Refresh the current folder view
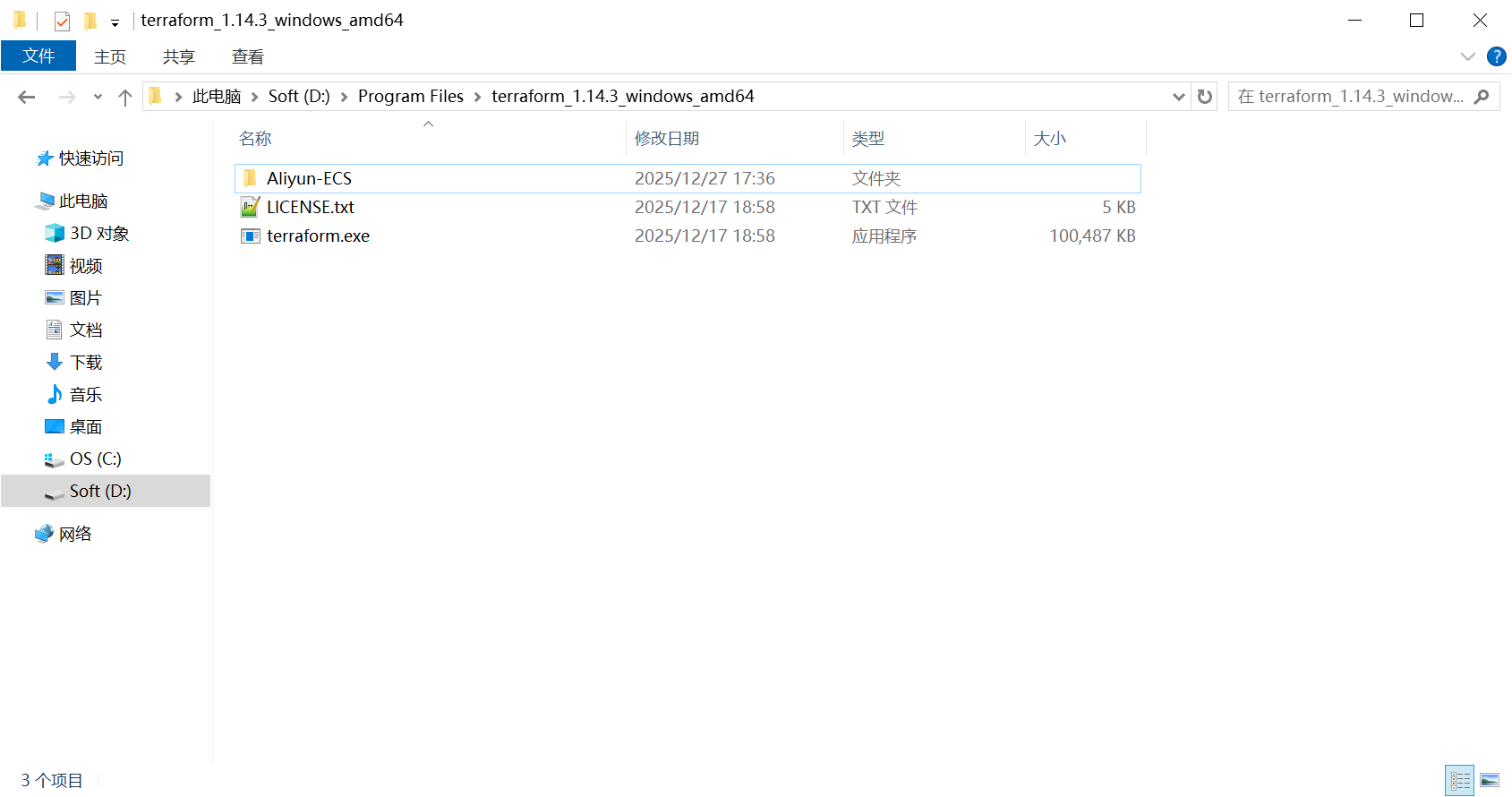This screenshot has height=797, width=1512. coord(1205,97)
